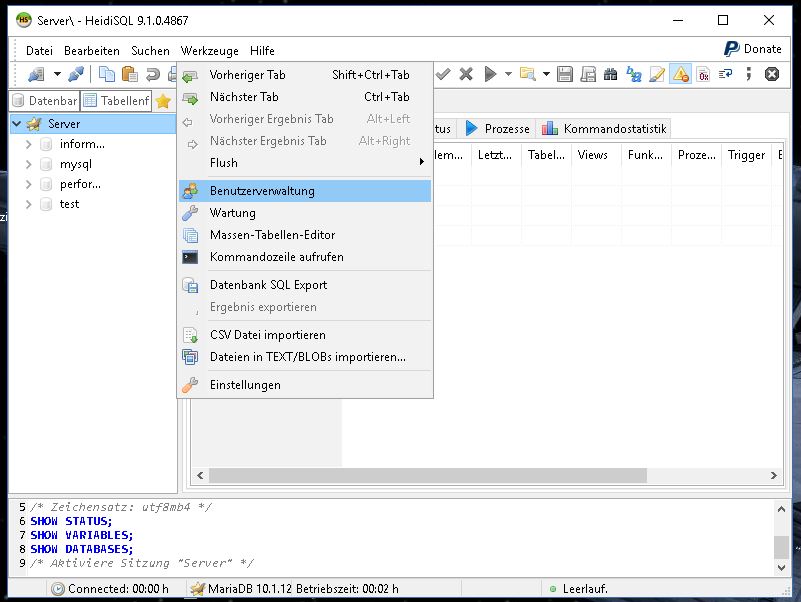
Task: Choose Wartung in the Werkzeuge menu
Action: (x=305, y=213)
